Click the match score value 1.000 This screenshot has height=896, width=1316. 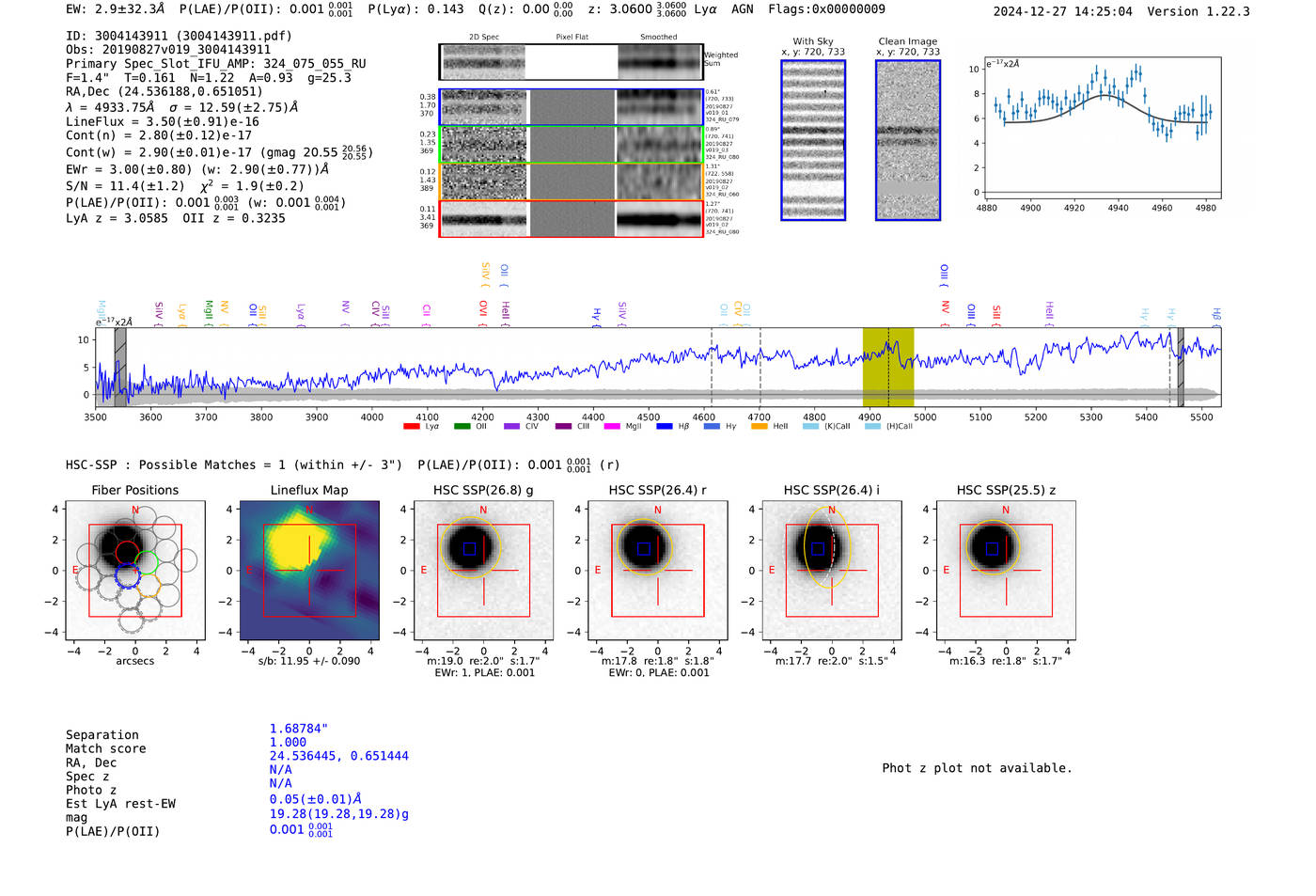click(288, 742)
